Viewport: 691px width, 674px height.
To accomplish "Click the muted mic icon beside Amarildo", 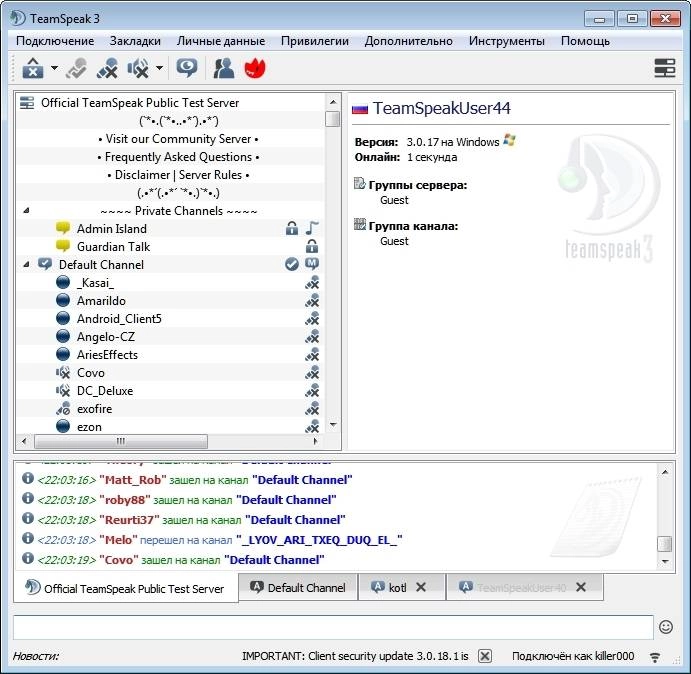I will pyautogui.click(x=312, y=301).
